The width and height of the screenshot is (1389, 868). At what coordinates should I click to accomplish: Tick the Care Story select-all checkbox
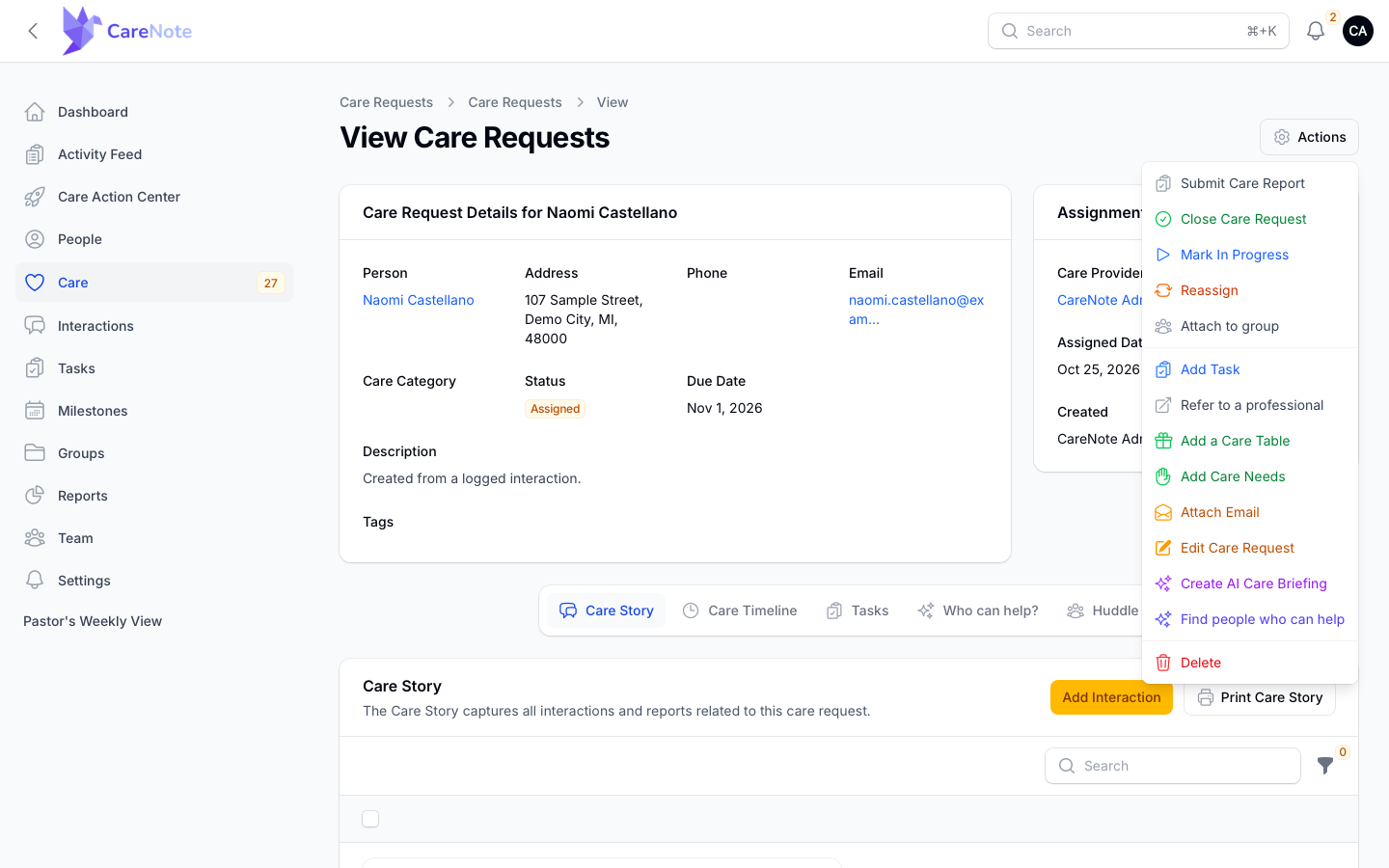[x=370, y=819]
